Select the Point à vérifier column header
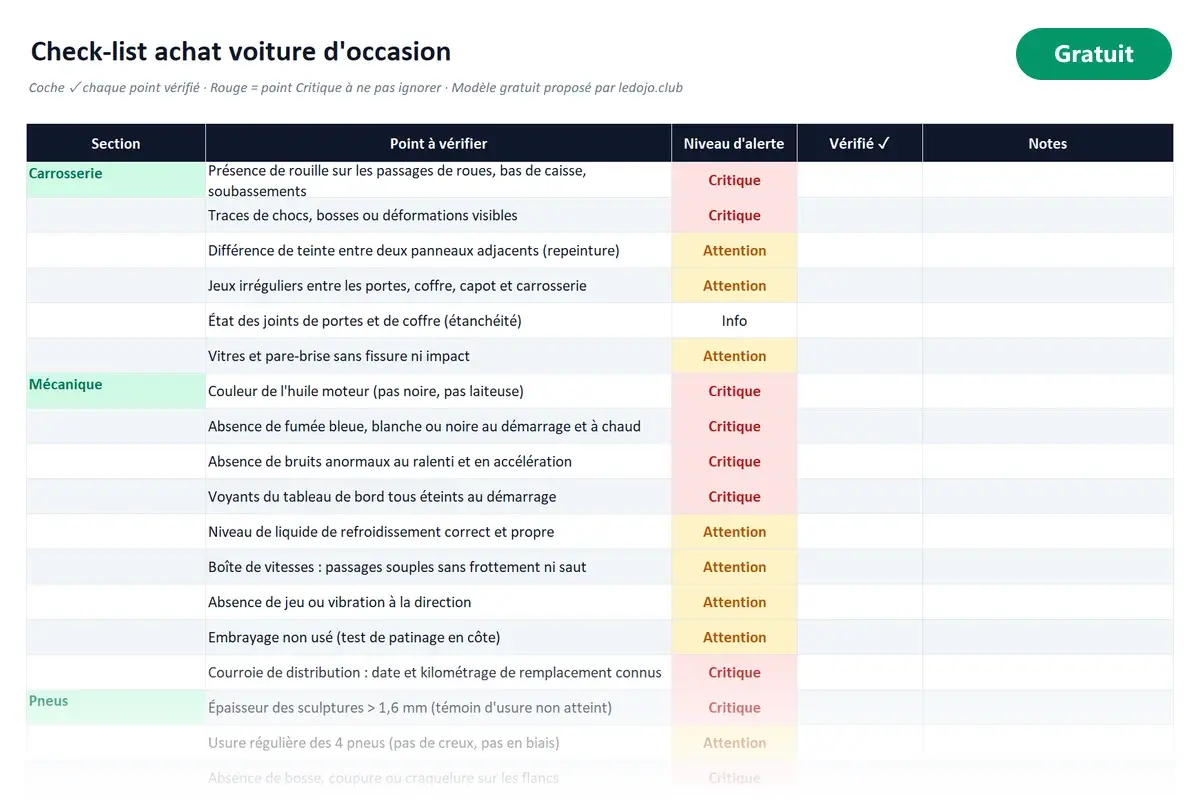Viewport: 1200px width, 800px height. click(438, 143)
